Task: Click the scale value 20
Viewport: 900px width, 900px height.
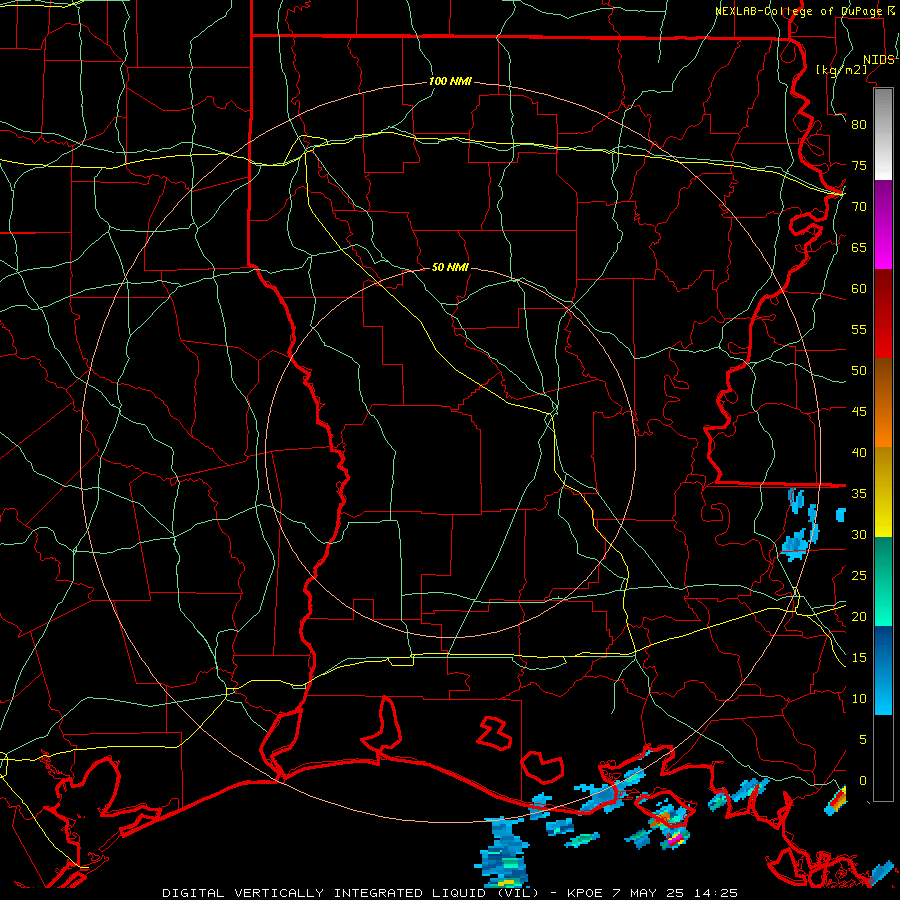Action: [859, 616]
